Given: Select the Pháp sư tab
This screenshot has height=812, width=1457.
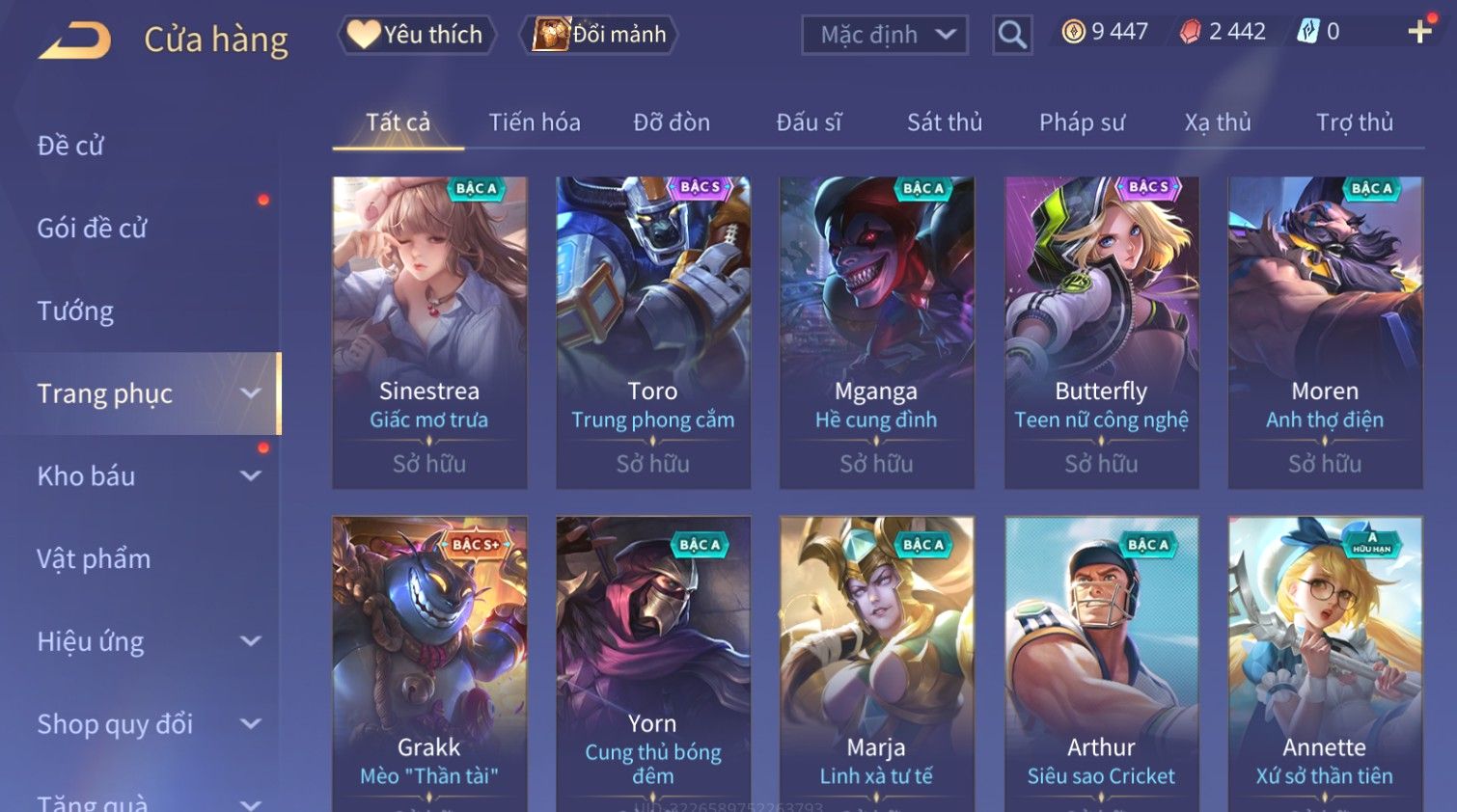Looking at the screenshot, I should 1082,122.
